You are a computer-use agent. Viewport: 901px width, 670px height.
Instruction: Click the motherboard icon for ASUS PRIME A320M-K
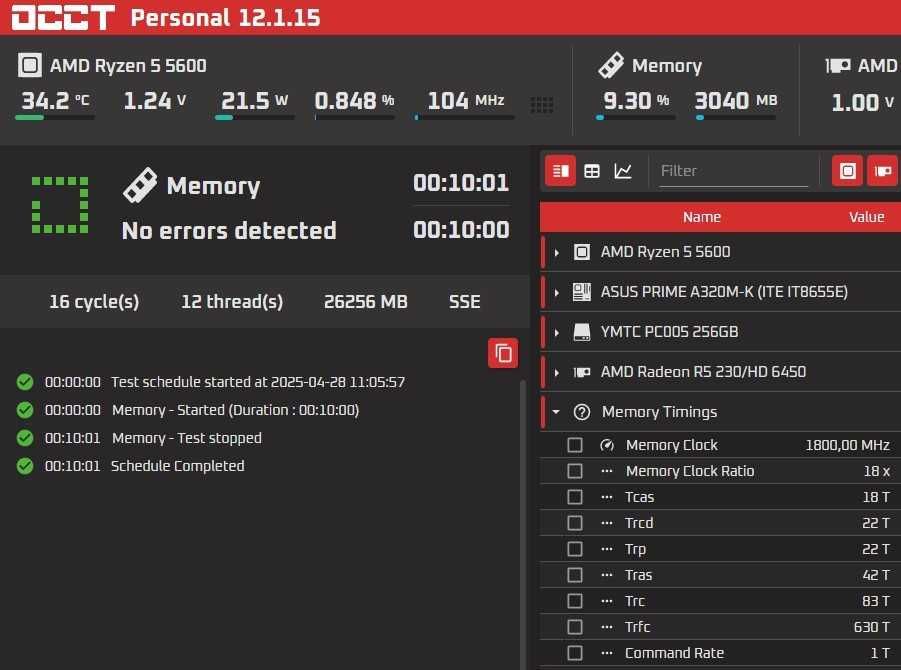pyautogui.click(x=582, y=292)
